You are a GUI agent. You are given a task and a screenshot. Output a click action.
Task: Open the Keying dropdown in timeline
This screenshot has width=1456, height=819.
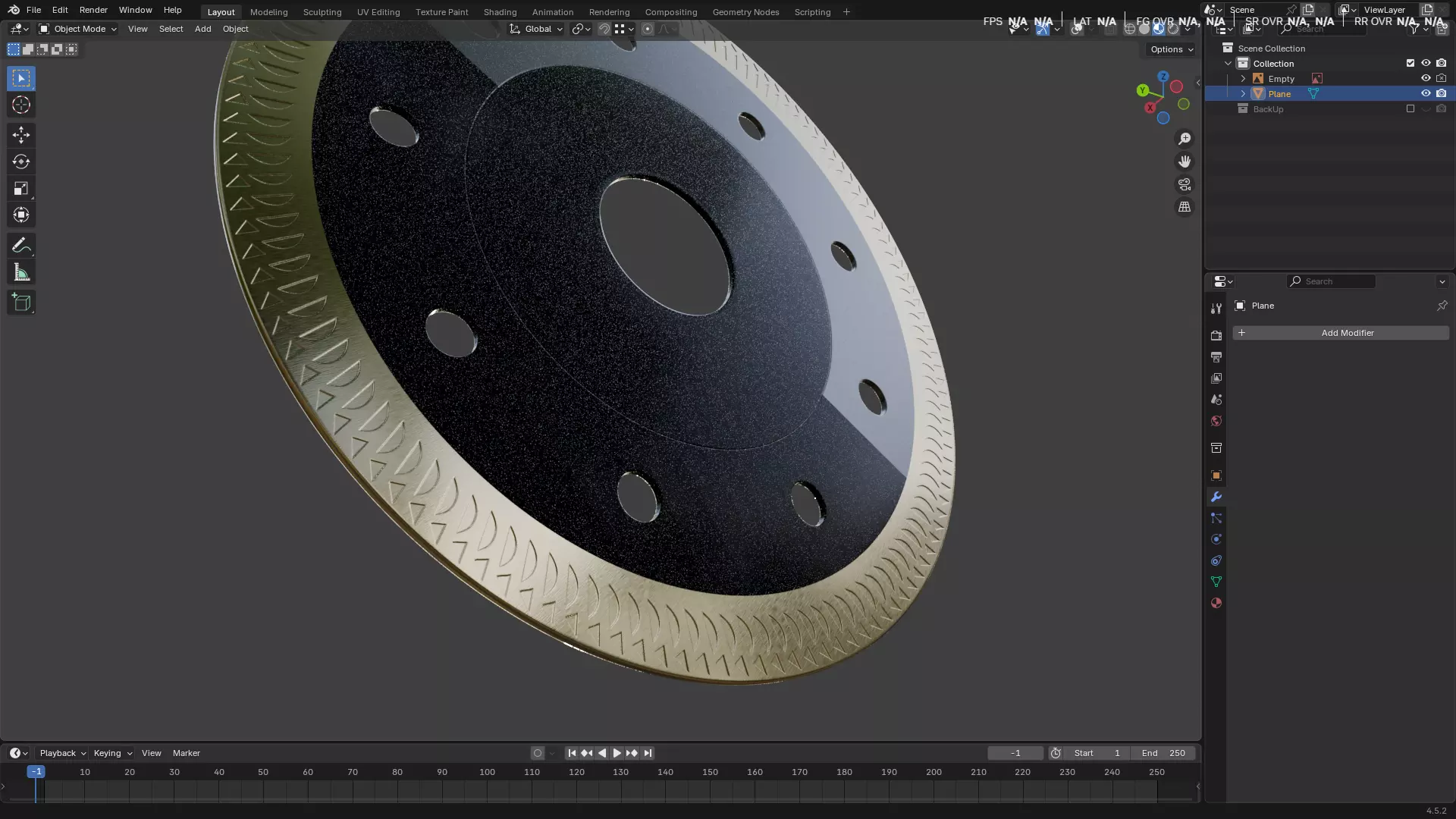point(112,753)
